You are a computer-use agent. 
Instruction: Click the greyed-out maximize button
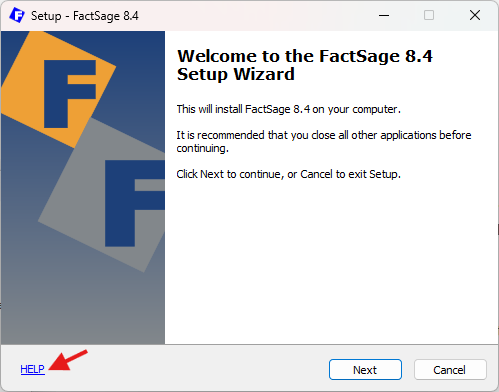(x=429, y=15)
